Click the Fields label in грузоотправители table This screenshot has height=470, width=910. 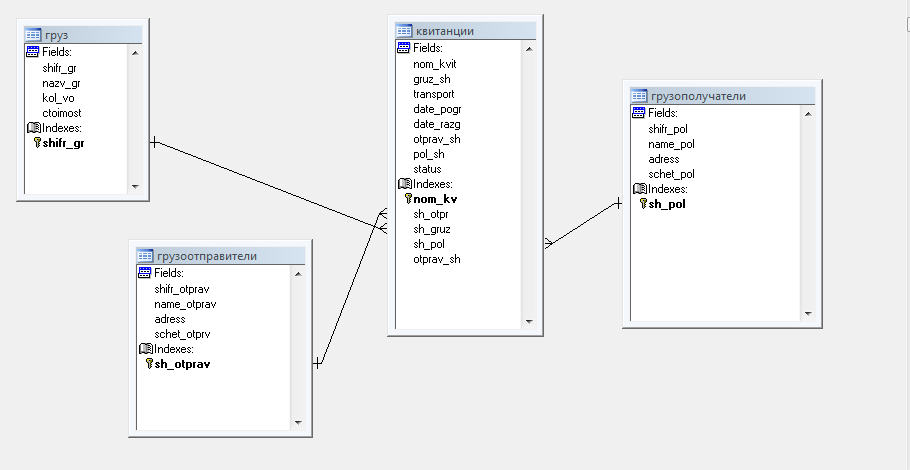pyautogui.click(x=169, y=273)
